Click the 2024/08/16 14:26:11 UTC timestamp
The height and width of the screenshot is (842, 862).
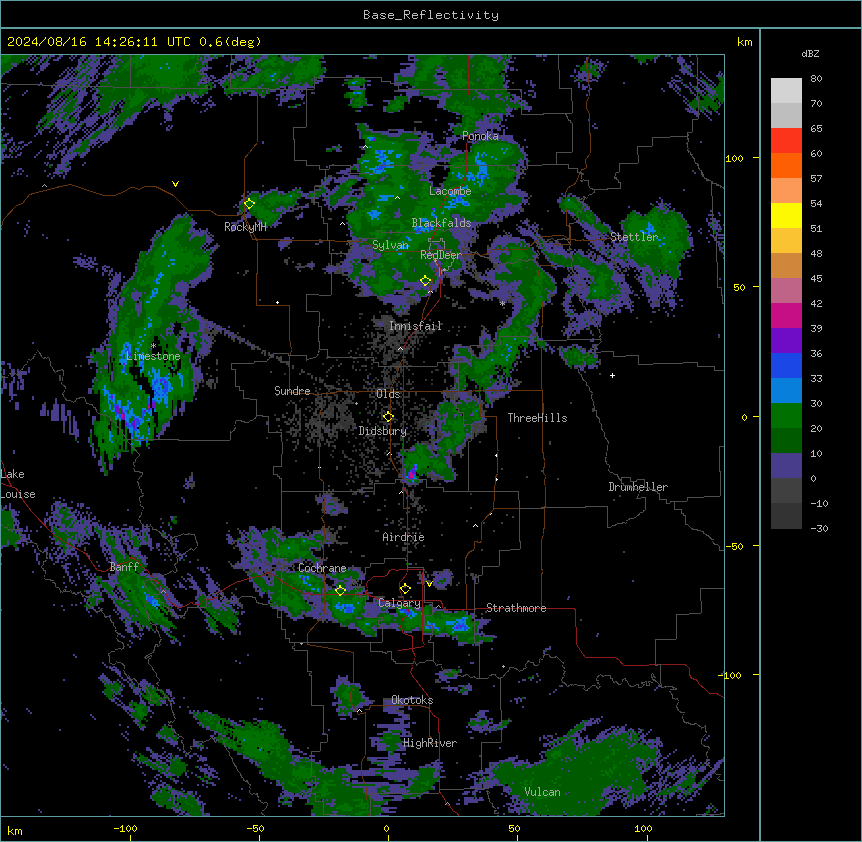coord(99,42)
